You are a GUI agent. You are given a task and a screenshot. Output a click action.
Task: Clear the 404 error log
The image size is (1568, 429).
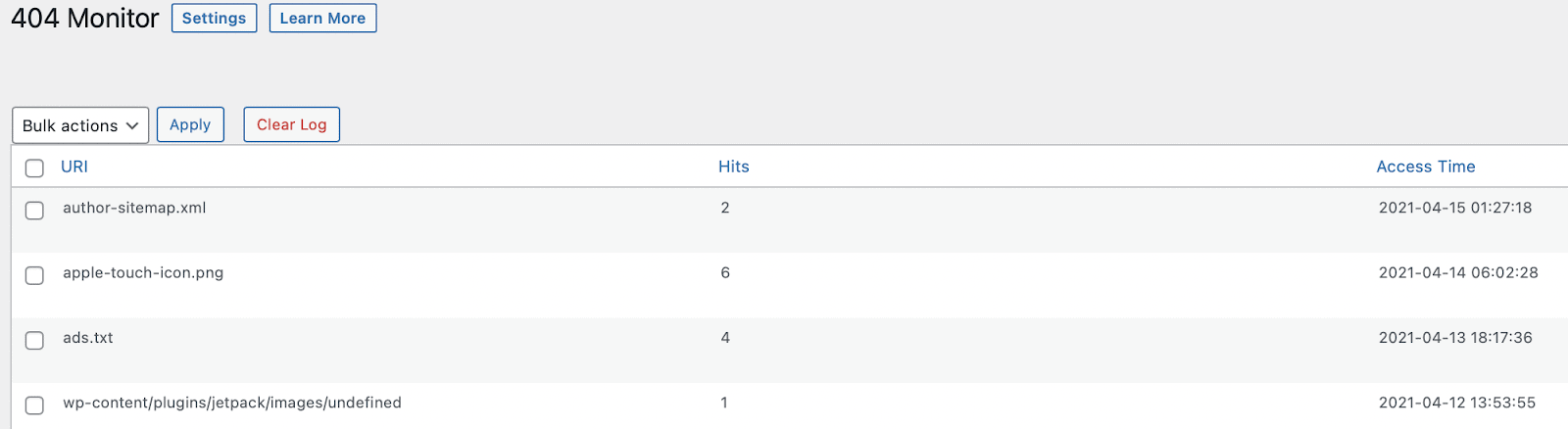[x=292, y=124]
